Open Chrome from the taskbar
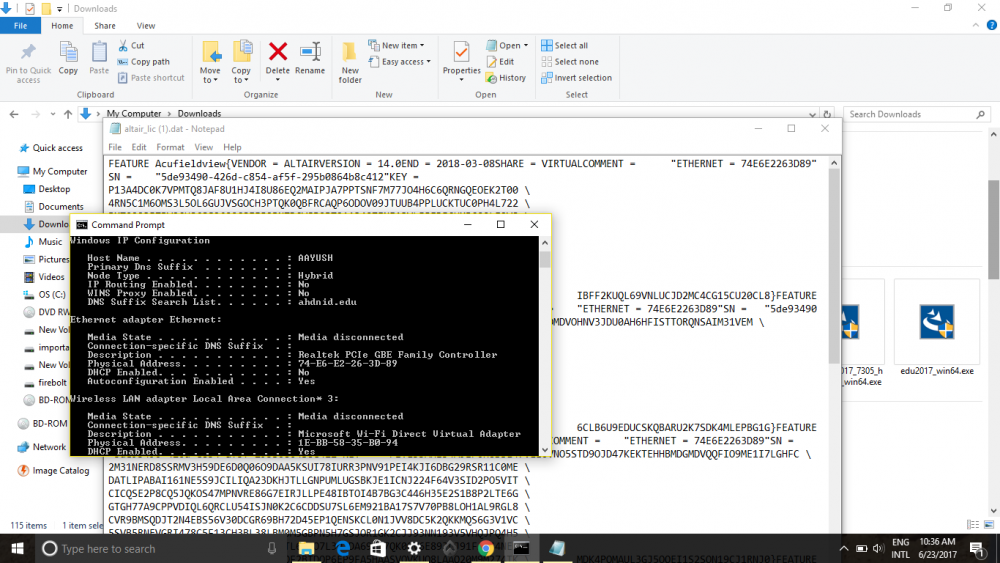Image resolution: width=1000 pixels, height=563 pixels. [486, 548]
